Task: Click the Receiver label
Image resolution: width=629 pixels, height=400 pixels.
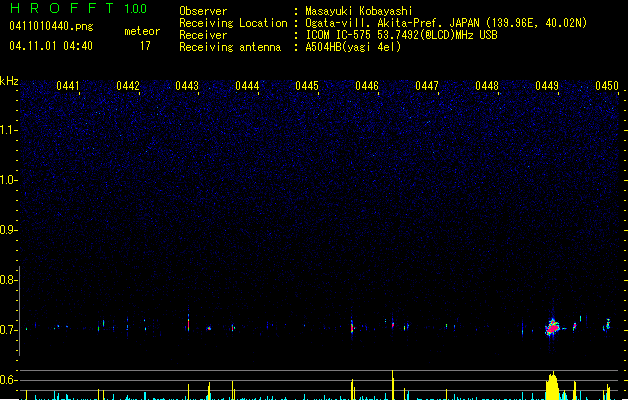Action: (x=203, y=35)
